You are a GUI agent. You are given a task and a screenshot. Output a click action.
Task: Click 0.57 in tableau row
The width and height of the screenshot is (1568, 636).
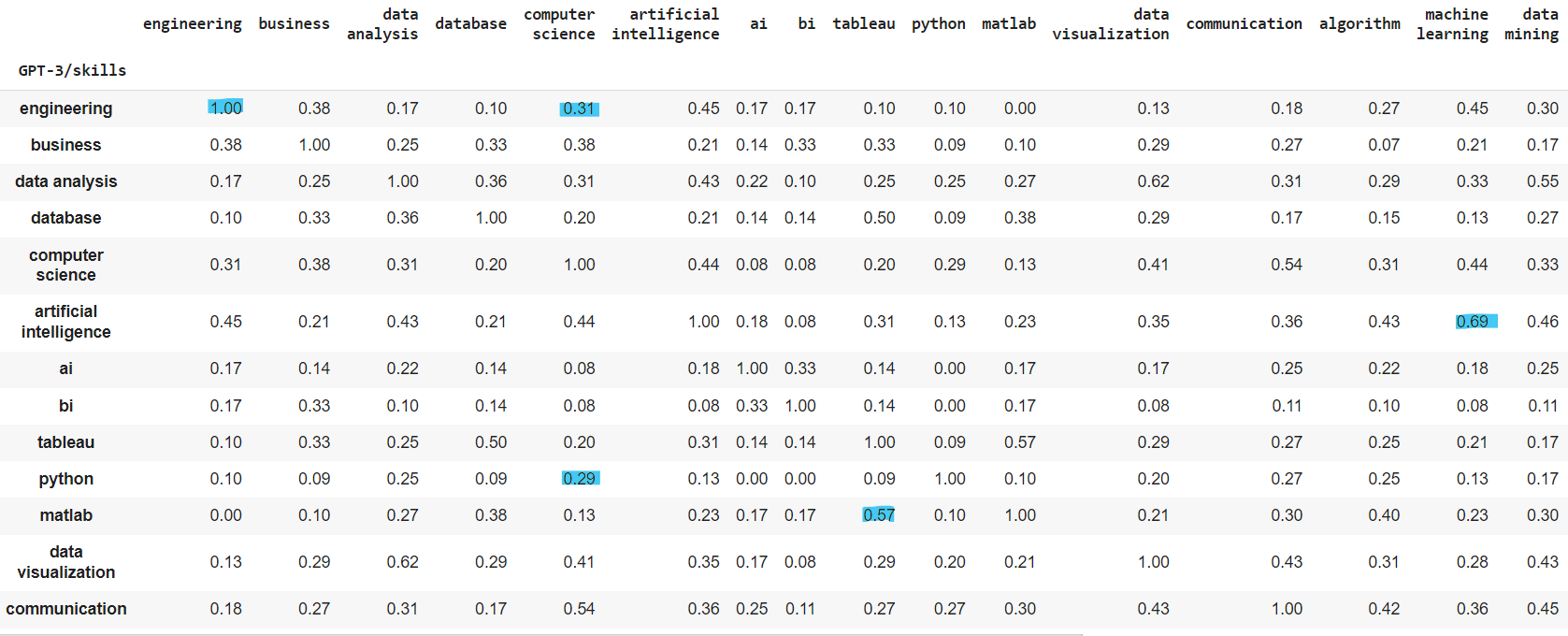(x=1020, y=442)
